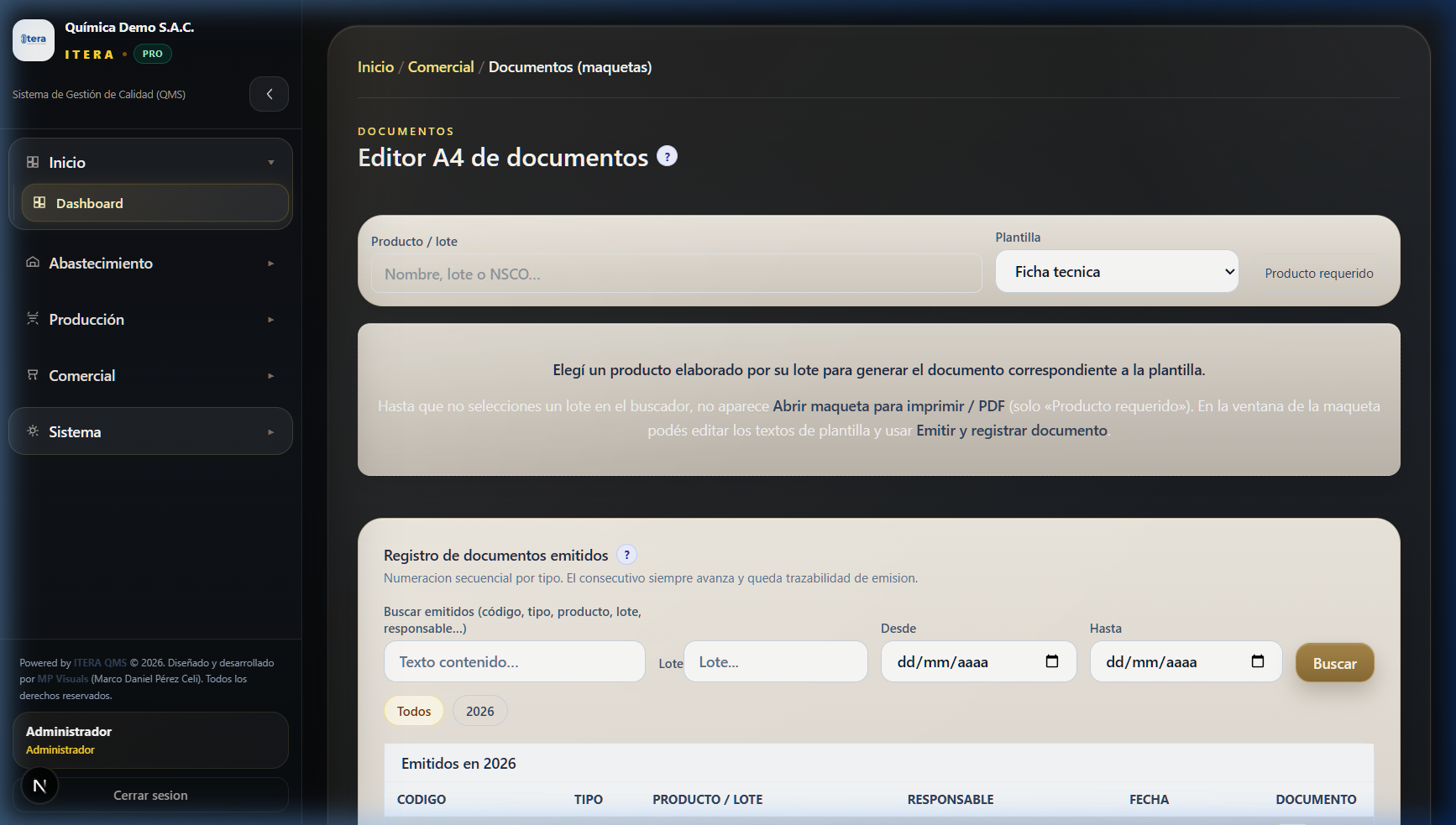Viewport: 1456px width, 825px height.
Task: Open ITERA QMS link in footer
Action: [x=100, y=663]
